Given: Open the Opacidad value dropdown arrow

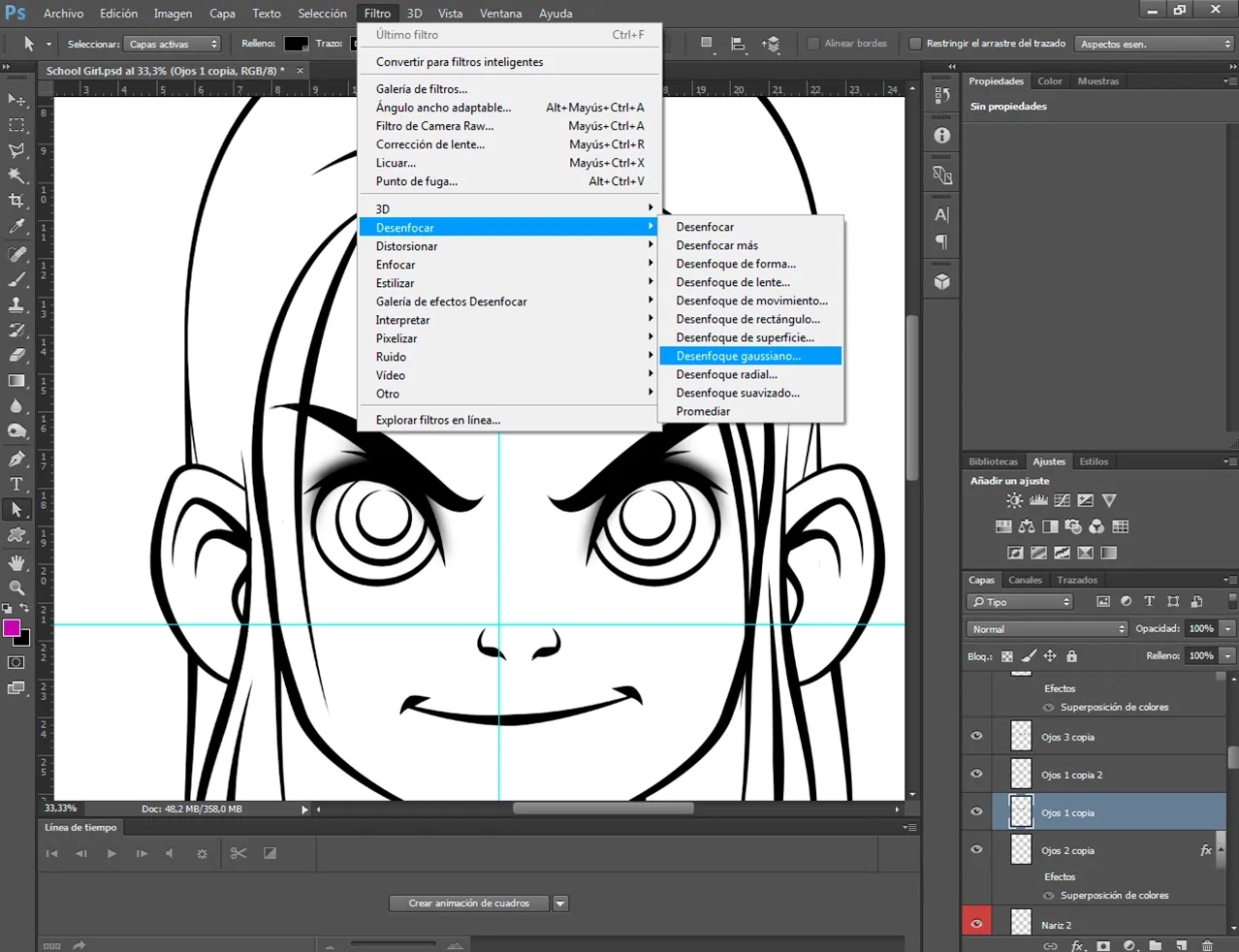Looking at the screenshot, I should pos(1227,629).
